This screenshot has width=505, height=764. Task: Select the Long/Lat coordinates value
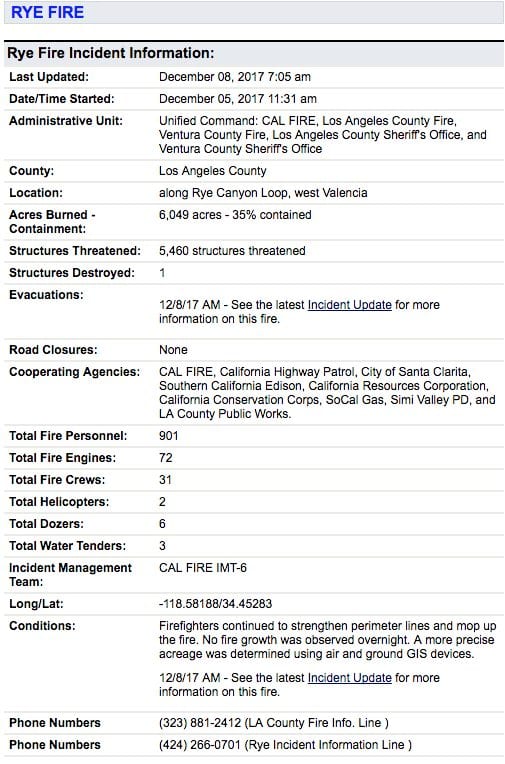pyautogui.click(x=215, y=604)
